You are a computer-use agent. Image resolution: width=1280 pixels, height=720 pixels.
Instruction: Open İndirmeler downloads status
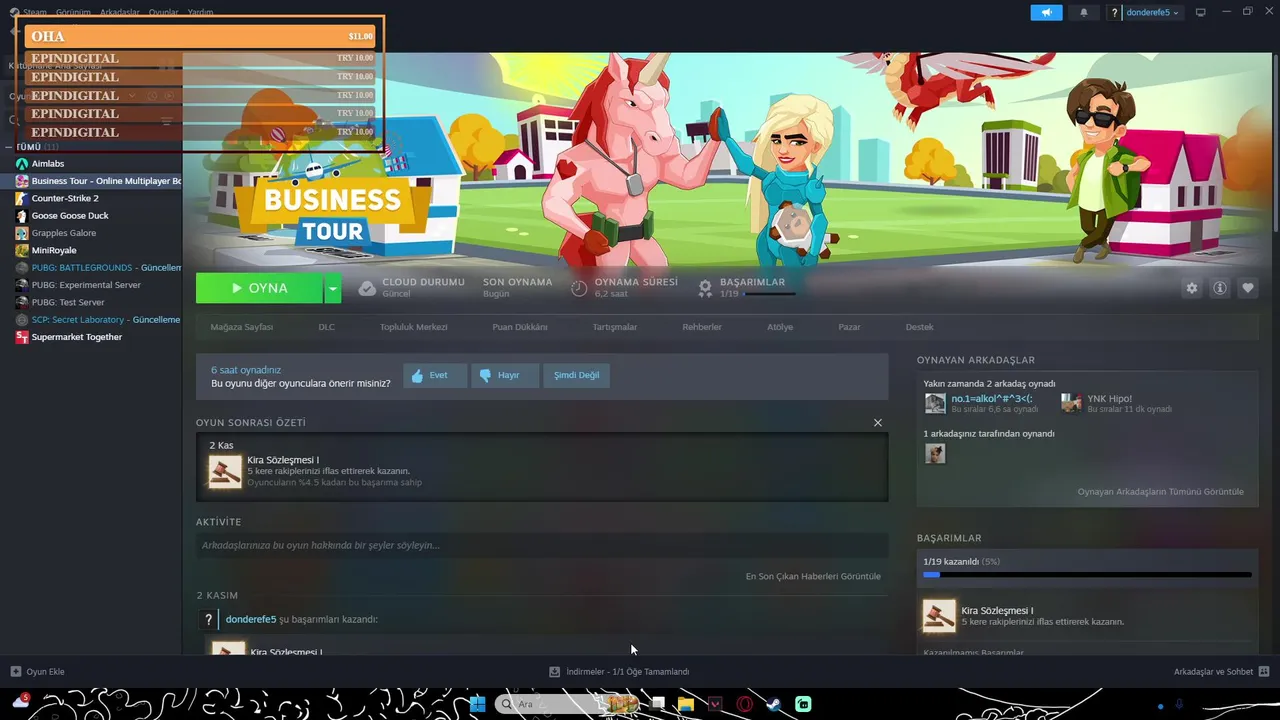(x=619, y=672)
